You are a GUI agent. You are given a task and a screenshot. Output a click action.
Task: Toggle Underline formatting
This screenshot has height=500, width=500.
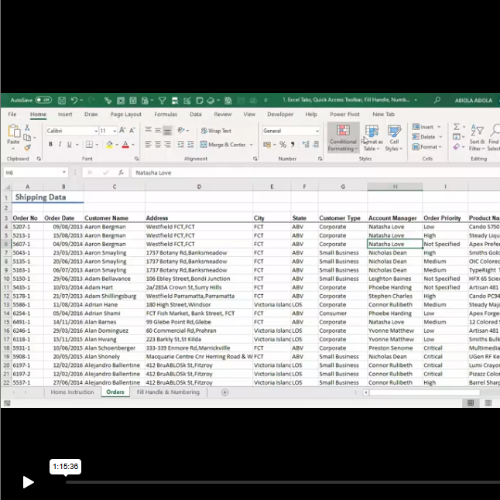(69, 144)
